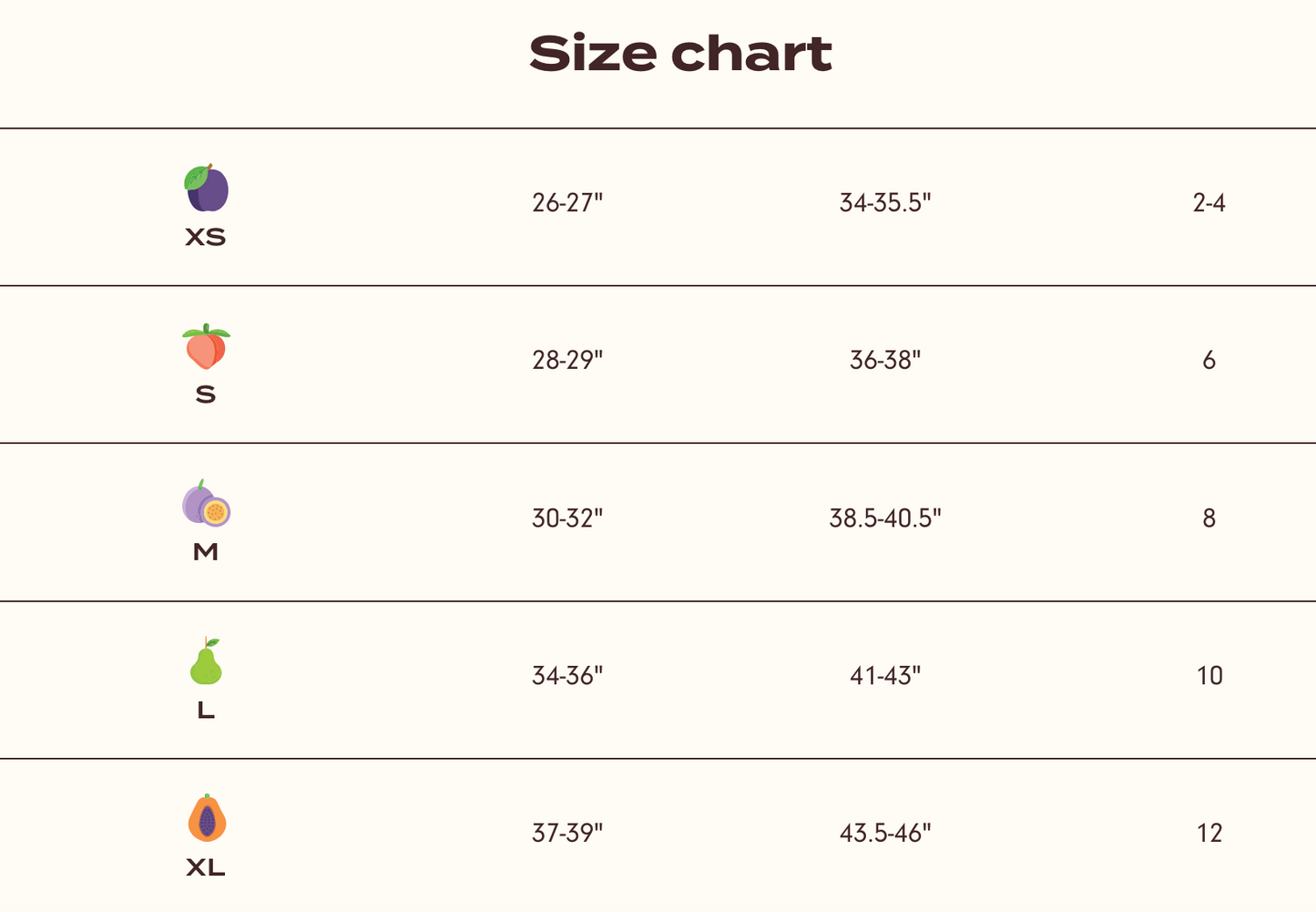1316x912 pixels.
Task: Click the XS size label
Action: pos(206,238)
